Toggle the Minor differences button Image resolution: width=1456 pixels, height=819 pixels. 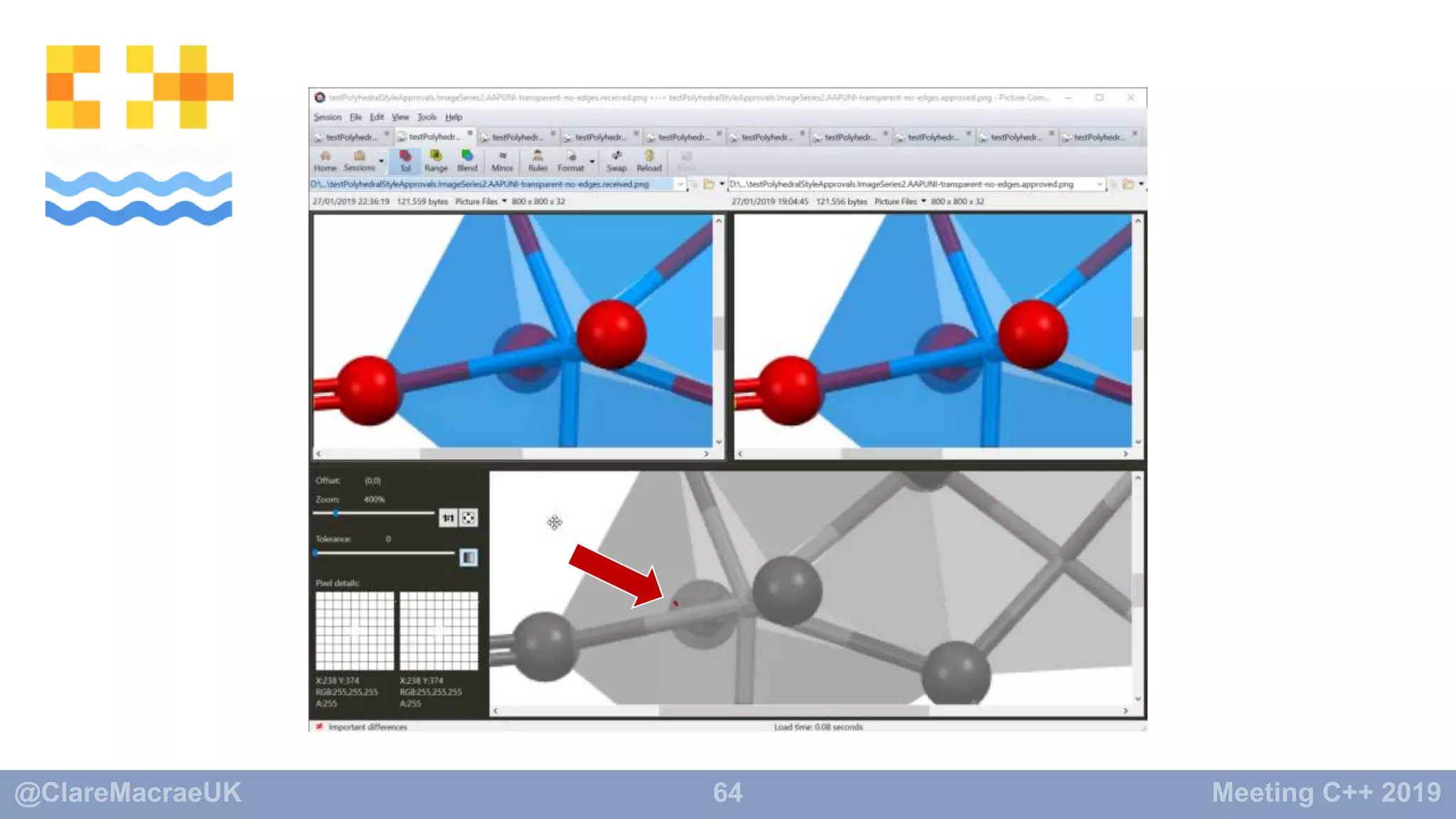coord(502,161)
